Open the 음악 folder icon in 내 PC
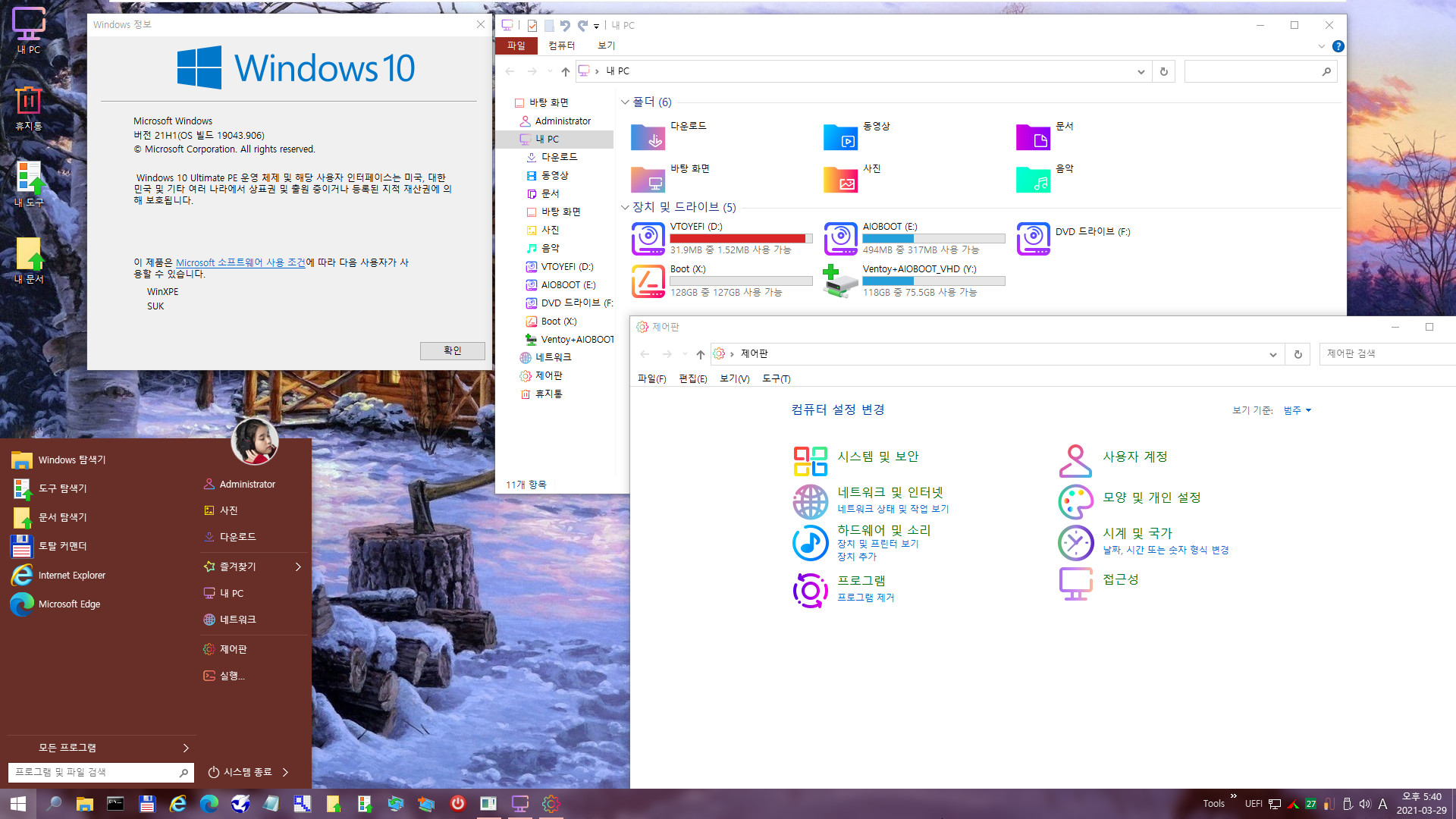The image size is (1456, 819). tap(1034, 180)
